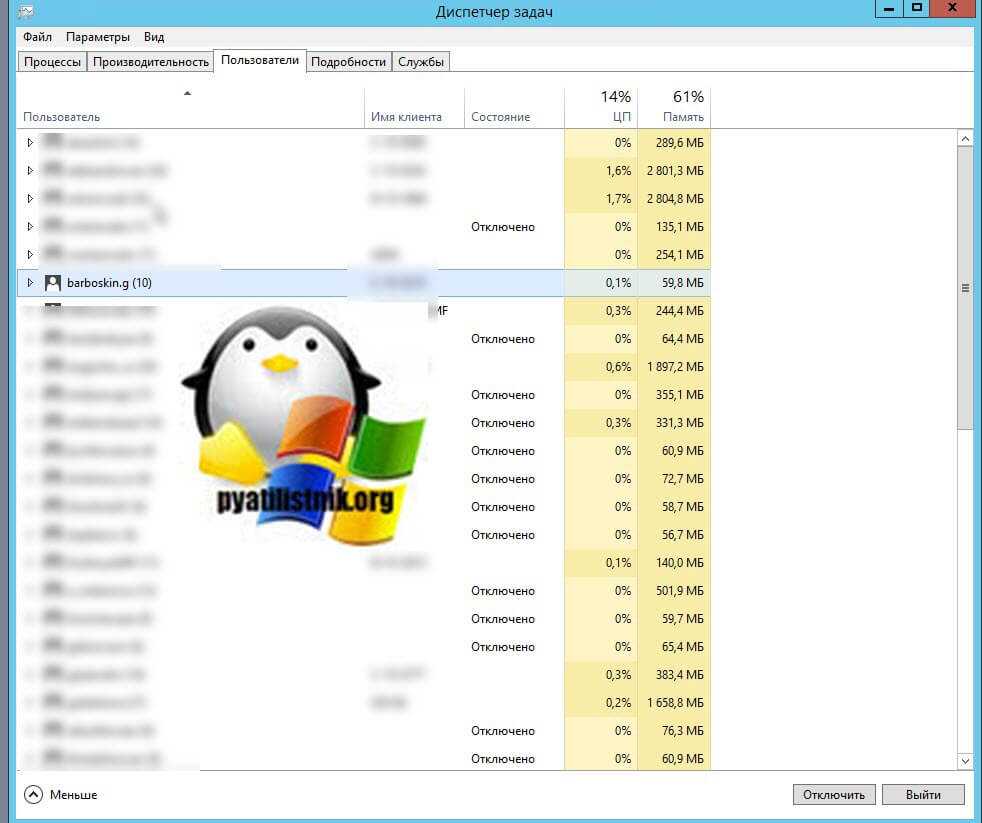Sort by the ЦП column header

coord(601,108)
